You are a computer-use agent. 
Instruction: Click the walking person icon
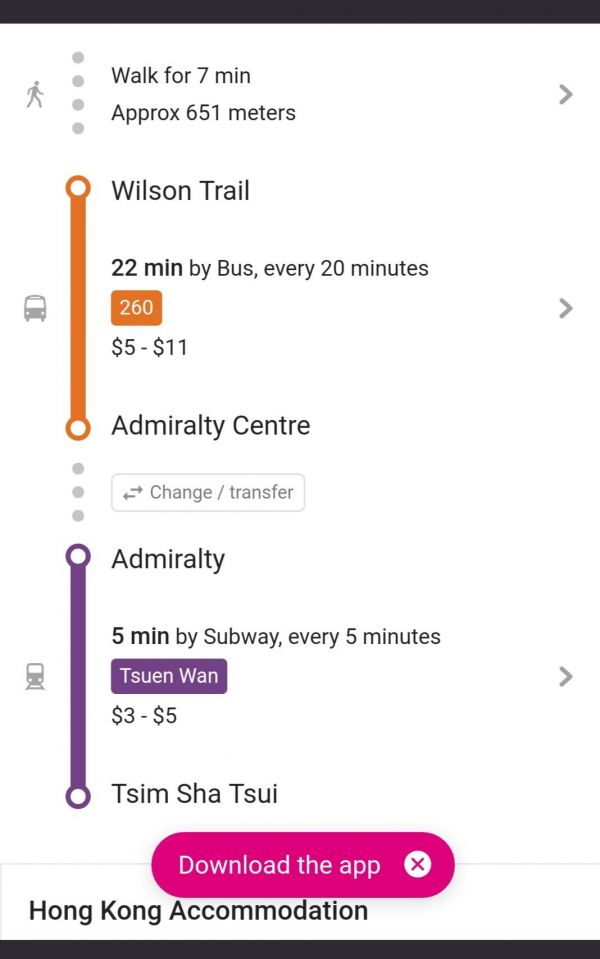(36, 95)
